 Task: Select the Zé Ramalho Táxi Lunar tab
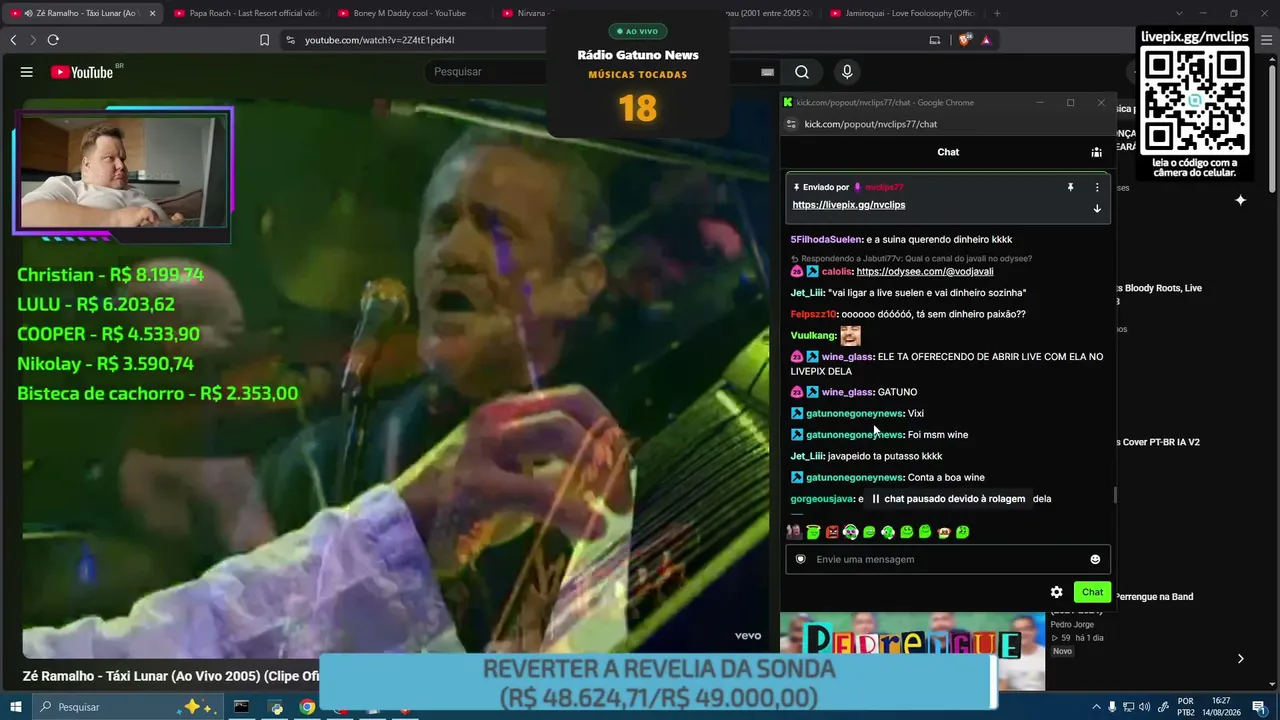82,13
